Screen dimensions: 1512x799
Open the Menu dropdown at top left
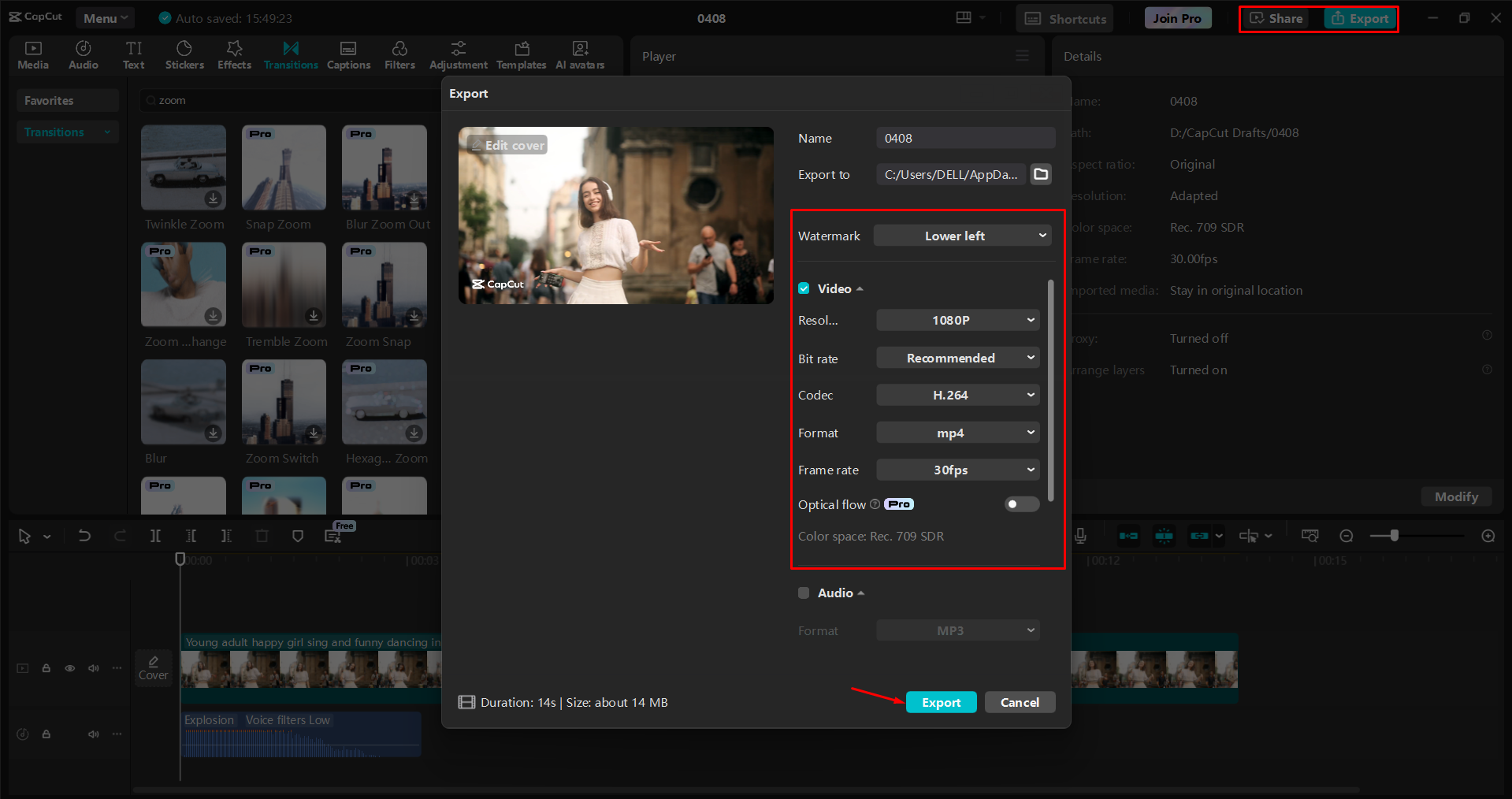pos(105,17)
